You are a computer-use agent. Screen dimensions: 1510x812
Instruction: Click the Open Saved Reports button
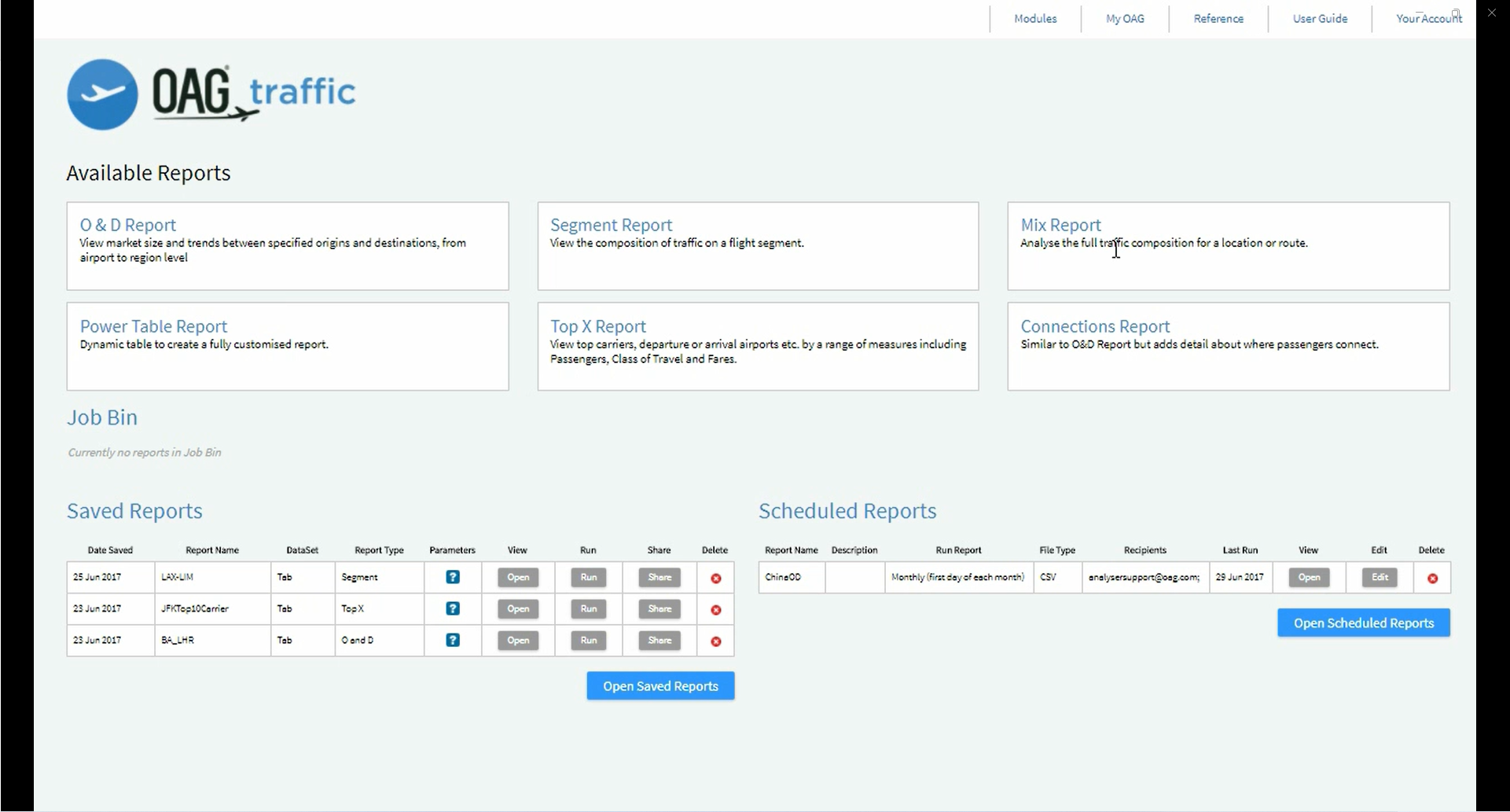660,686
